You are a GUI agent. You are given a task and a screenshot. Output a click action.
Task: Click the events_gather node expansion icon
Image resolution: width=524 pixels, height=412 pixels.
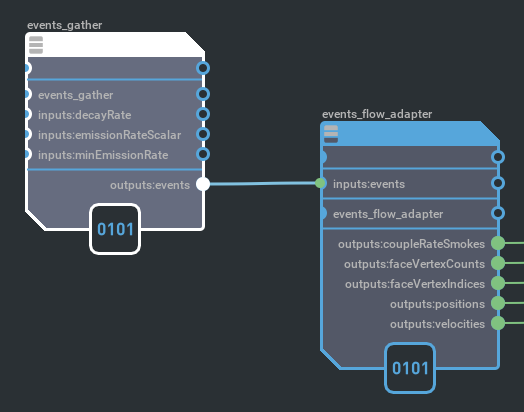click(36, 45)
